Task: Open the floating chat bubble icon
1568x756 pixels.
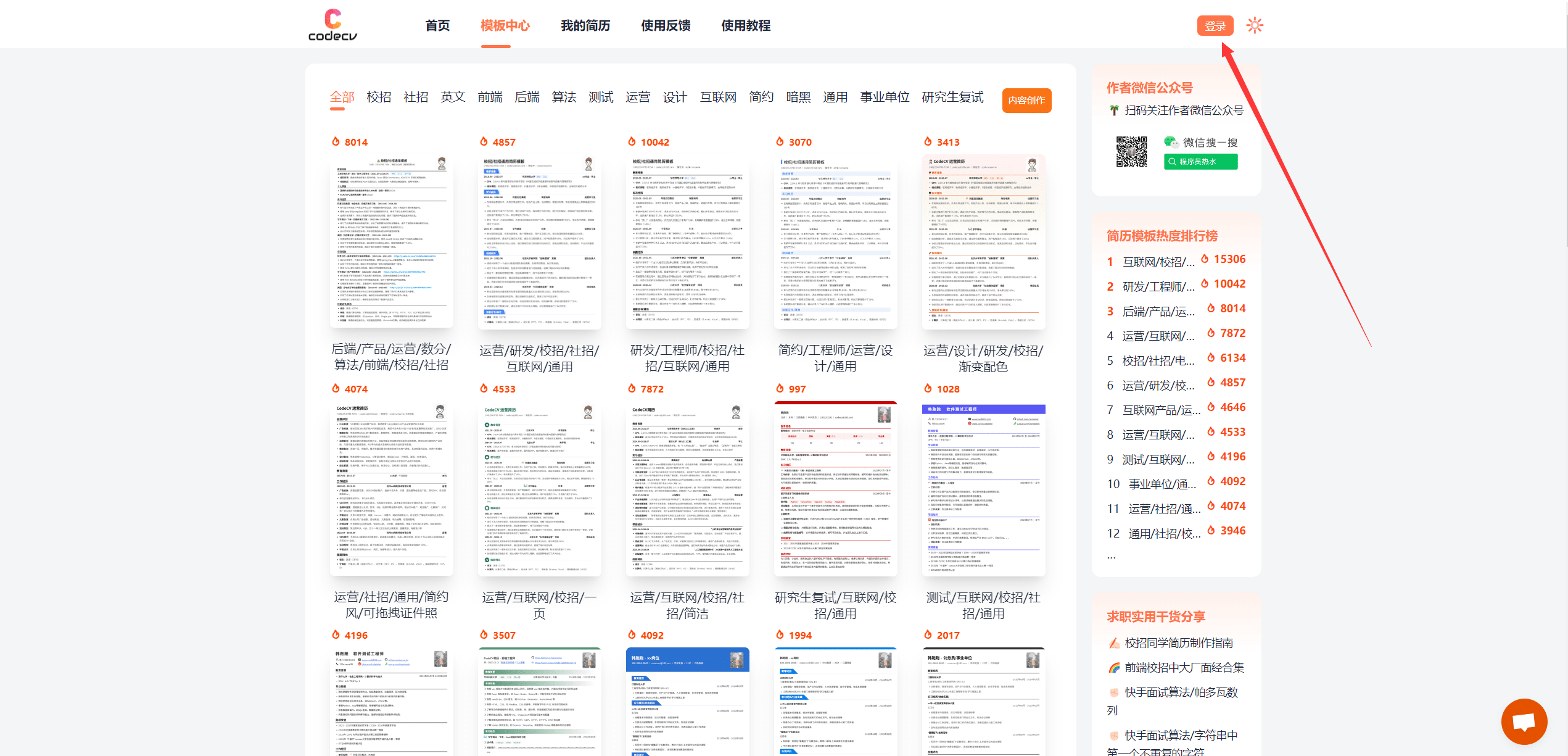Action: [x=1524, y=721]
